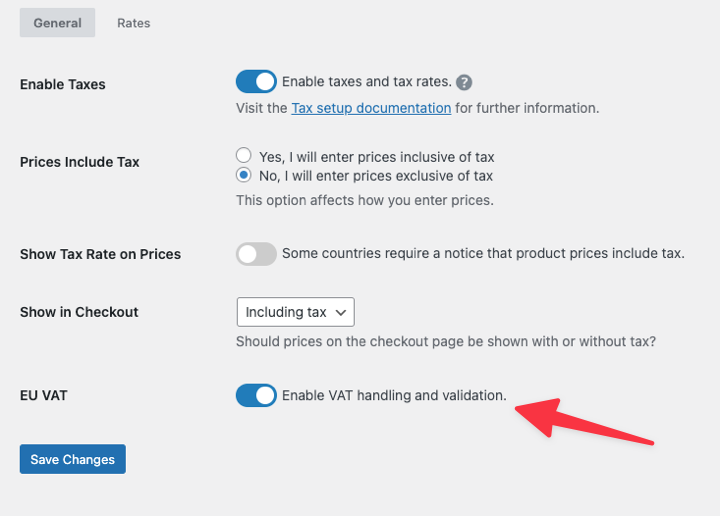Image resolution: width=720 pixels, height=516 pixels.
Task: Disable the EU VAT handling toggle
Action: pos(256,396)
